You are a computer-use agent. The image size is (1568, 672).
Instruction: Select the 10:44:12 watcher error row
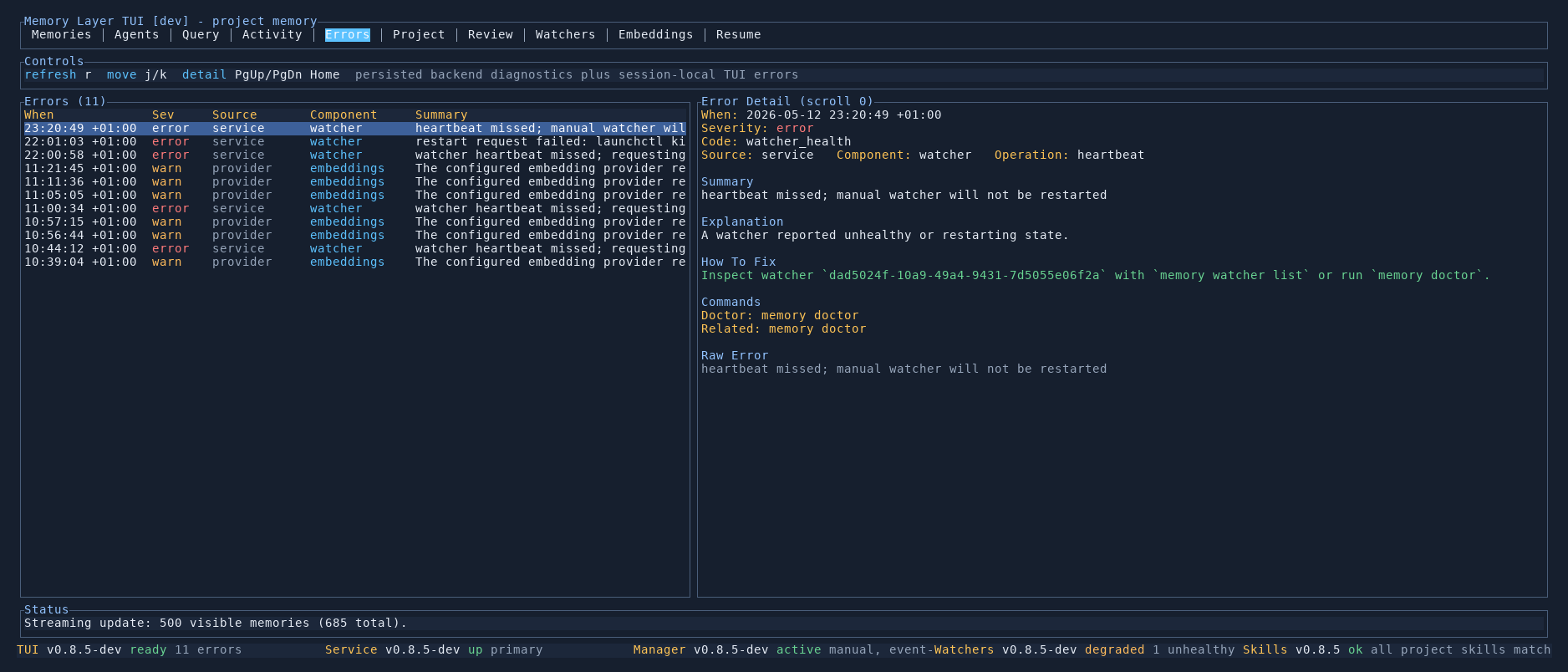tap(355, 248)
